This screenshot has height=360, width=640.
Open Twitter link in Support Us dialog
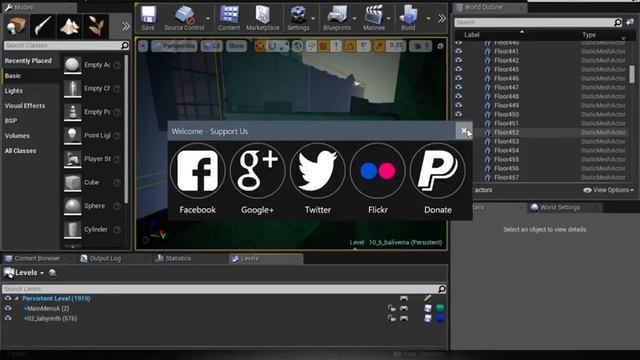tap(318, 171)
